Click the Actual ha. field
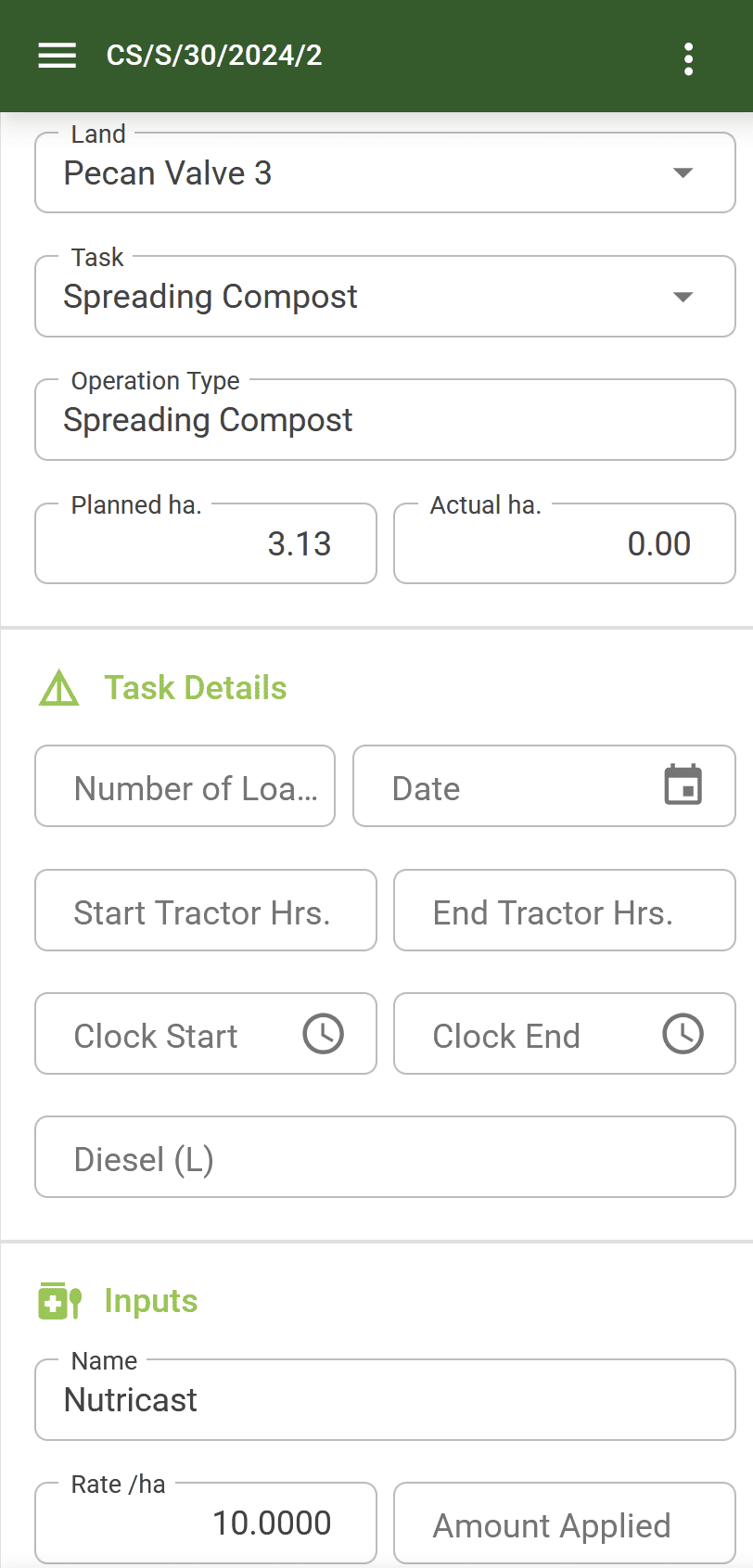This screenshot has height=1568, width=753. tap(564, 543)
